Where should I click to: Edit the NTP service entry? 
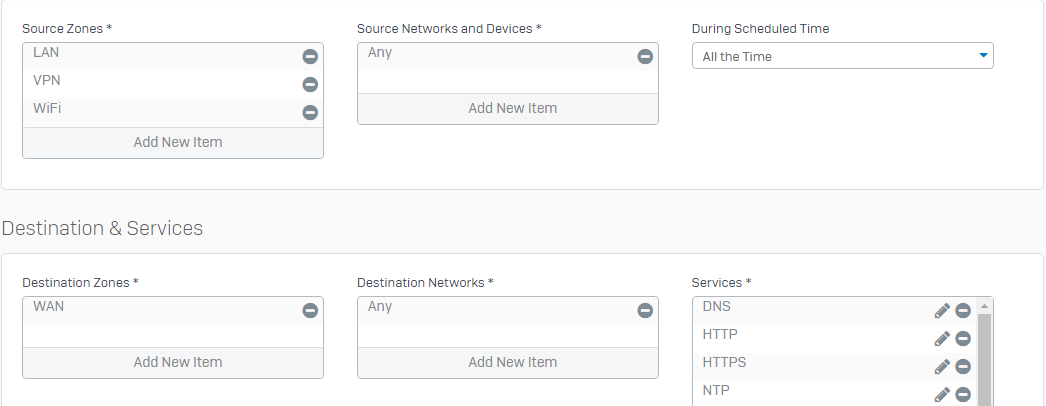point(942,395)
